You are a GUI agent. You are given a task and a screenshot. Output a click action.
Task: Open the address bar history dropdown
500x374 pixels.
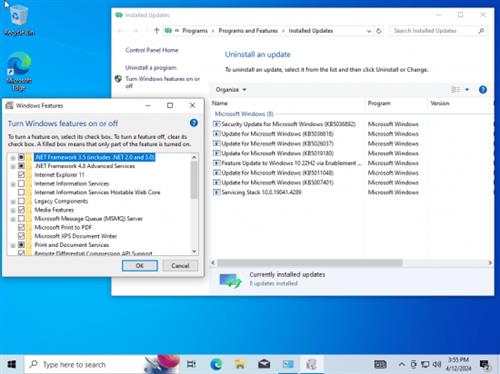[369, 31]
